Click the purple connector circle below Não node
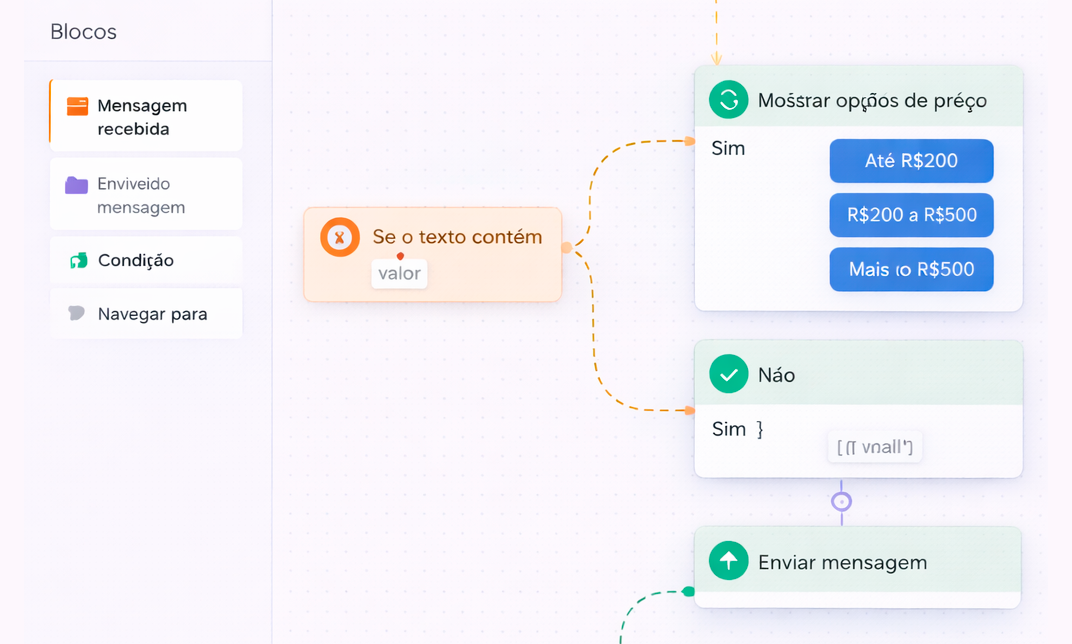 pos(841,501)
